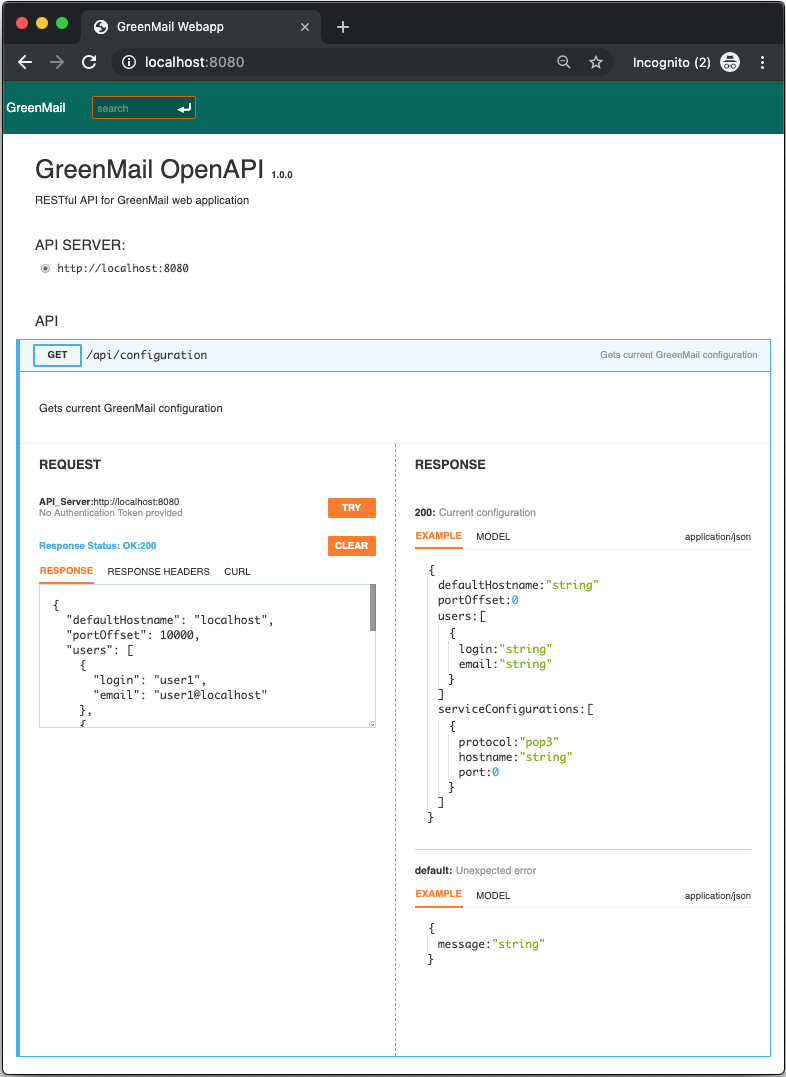Click 'RESTful API for GreenMail web application' text

click(142, 201)
